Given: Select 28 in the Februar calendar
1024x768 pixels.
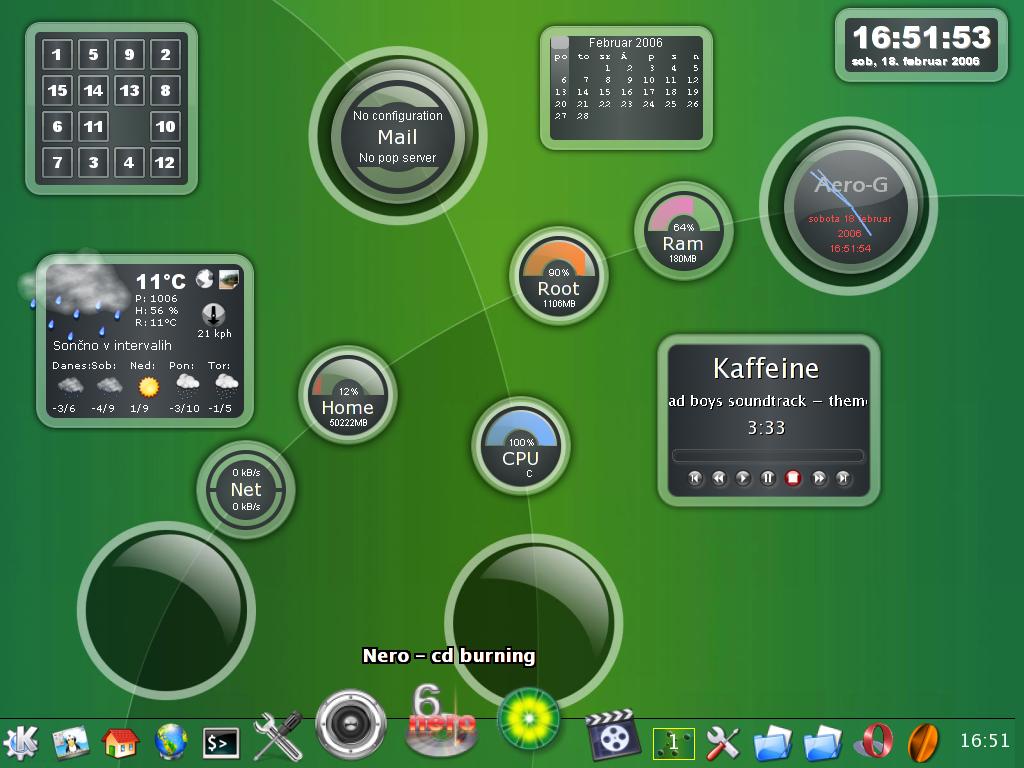Looking at the screenshot, I should [583, 116].
